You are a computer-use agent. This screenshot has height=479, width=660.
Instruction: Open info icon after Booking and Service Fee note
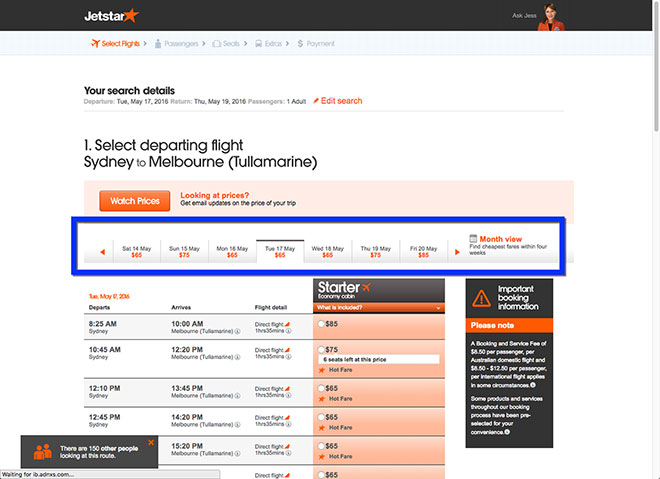click(x=533, y=385)
